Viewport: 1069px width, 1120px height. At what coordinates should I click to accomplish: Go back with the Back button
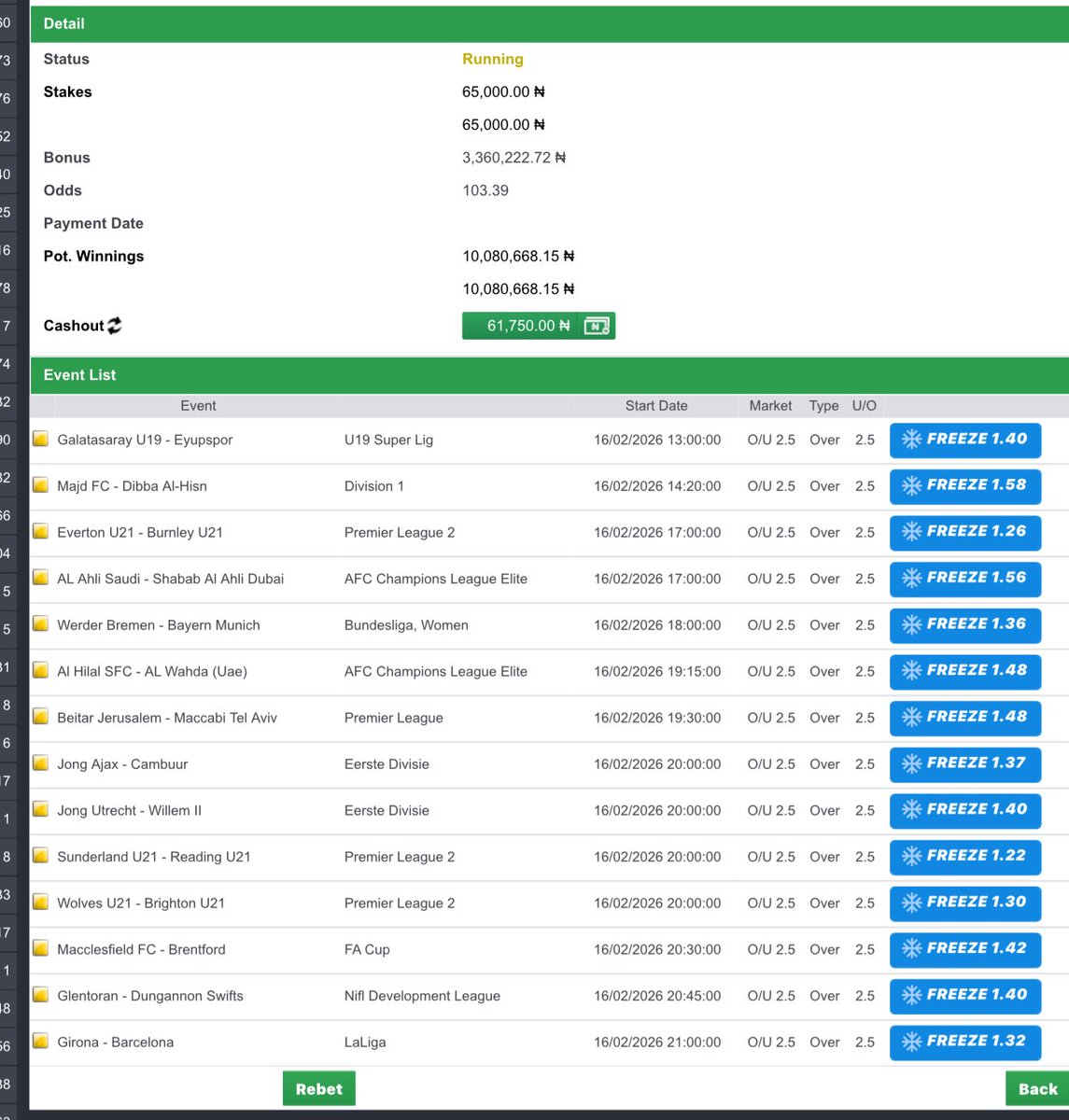click(x=1037, y=1088)
